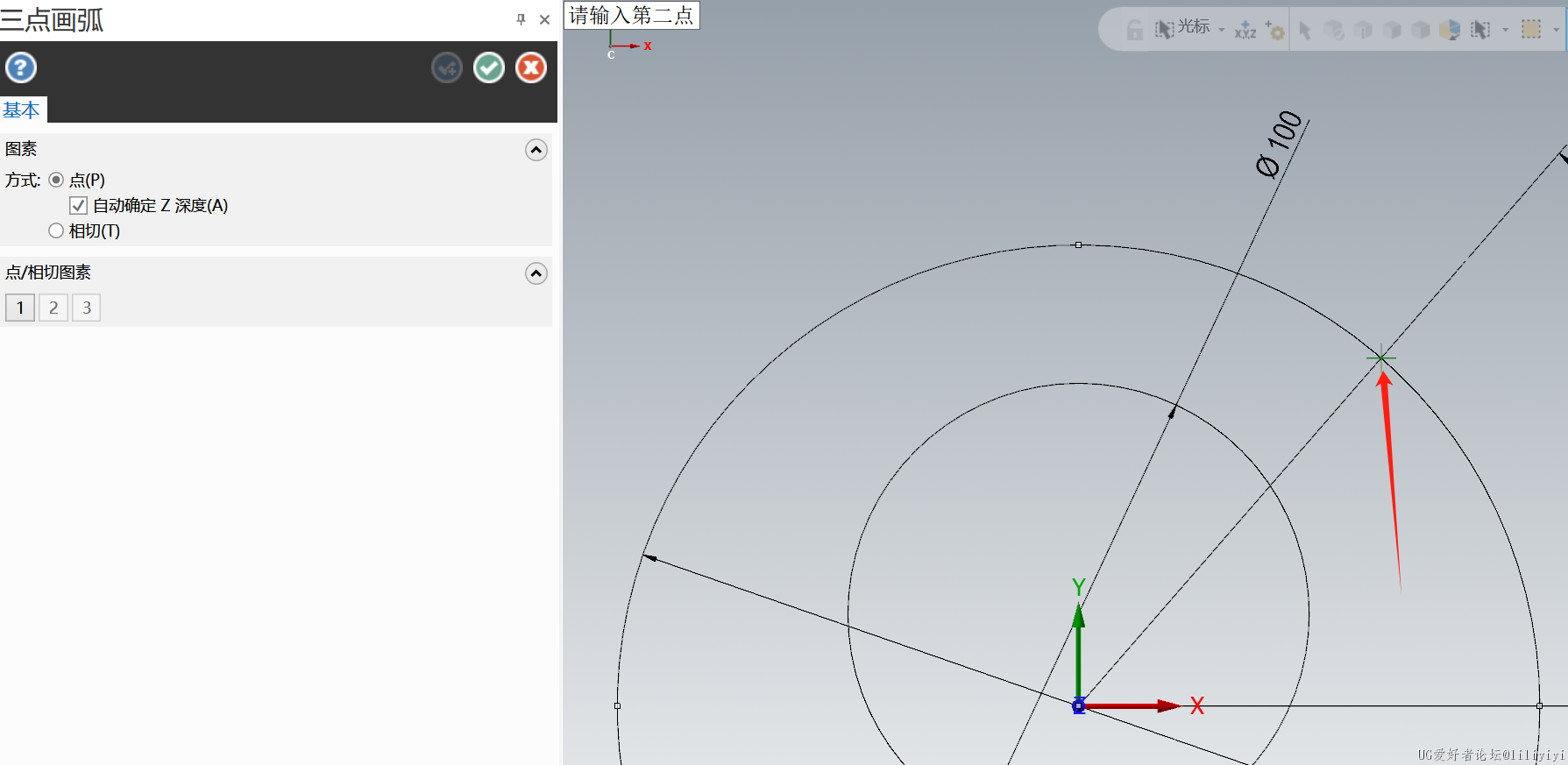Switch to the 基本 tab
1568x765 pixels.
22,110
